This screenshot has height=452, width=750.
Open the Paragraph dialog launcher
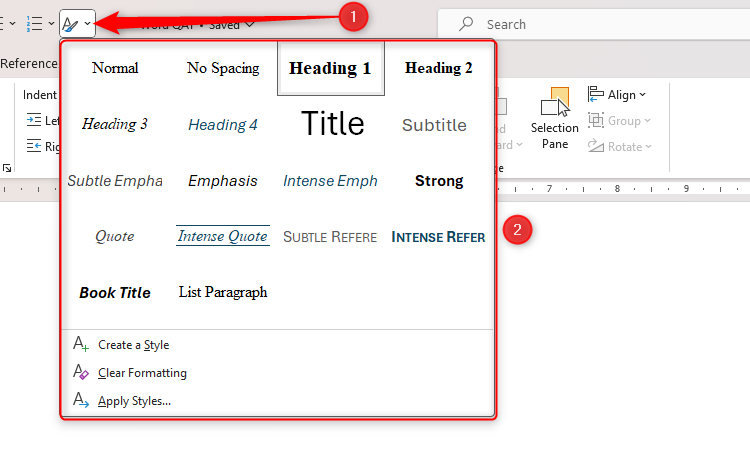[x=7, y=168]
